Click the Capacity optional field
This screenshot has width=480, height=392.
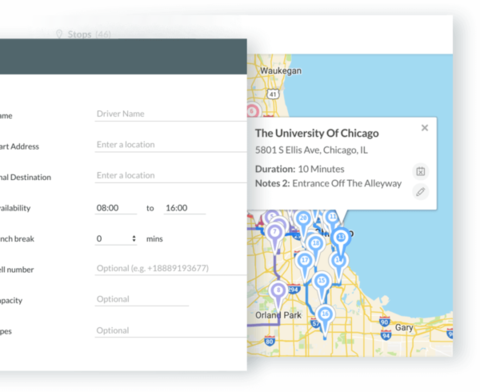[x=142, y=299]
